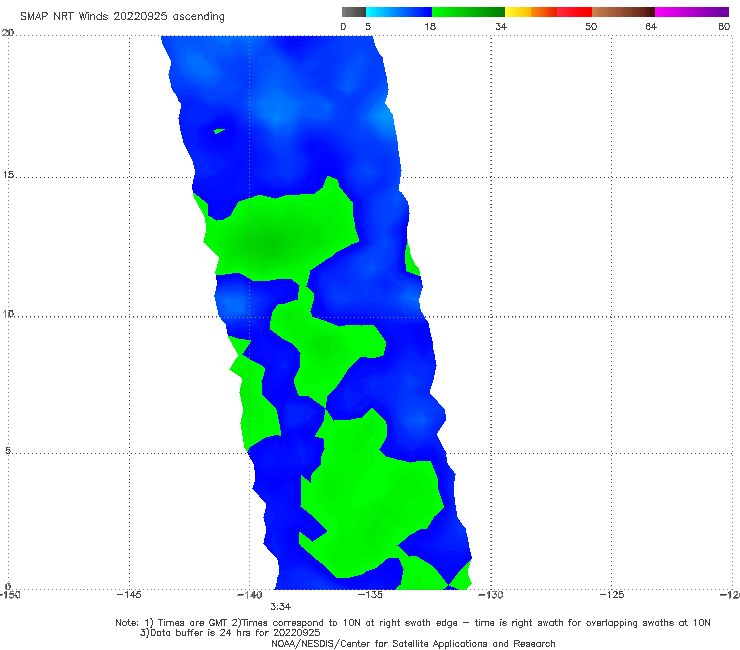Click the note line about GMT times

[413, 623]
